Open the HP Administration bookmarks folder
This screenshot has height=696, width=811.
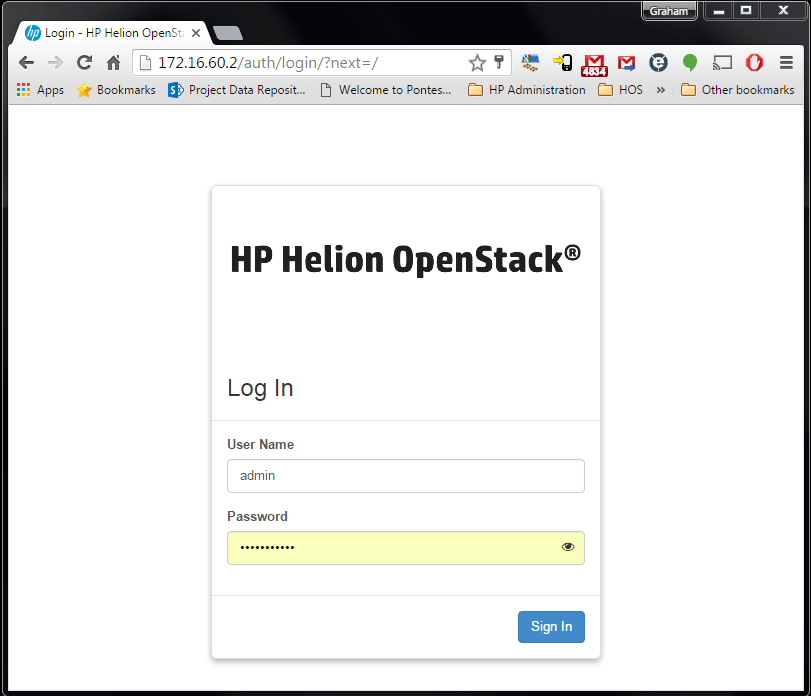[526, 90]
